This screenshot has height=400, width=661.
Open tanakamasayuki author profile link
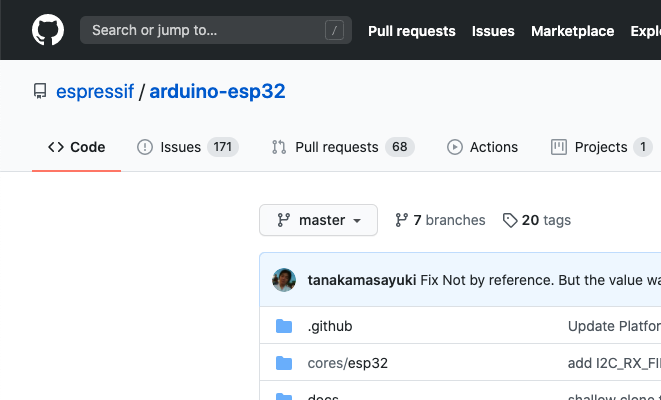pos(362,280)
